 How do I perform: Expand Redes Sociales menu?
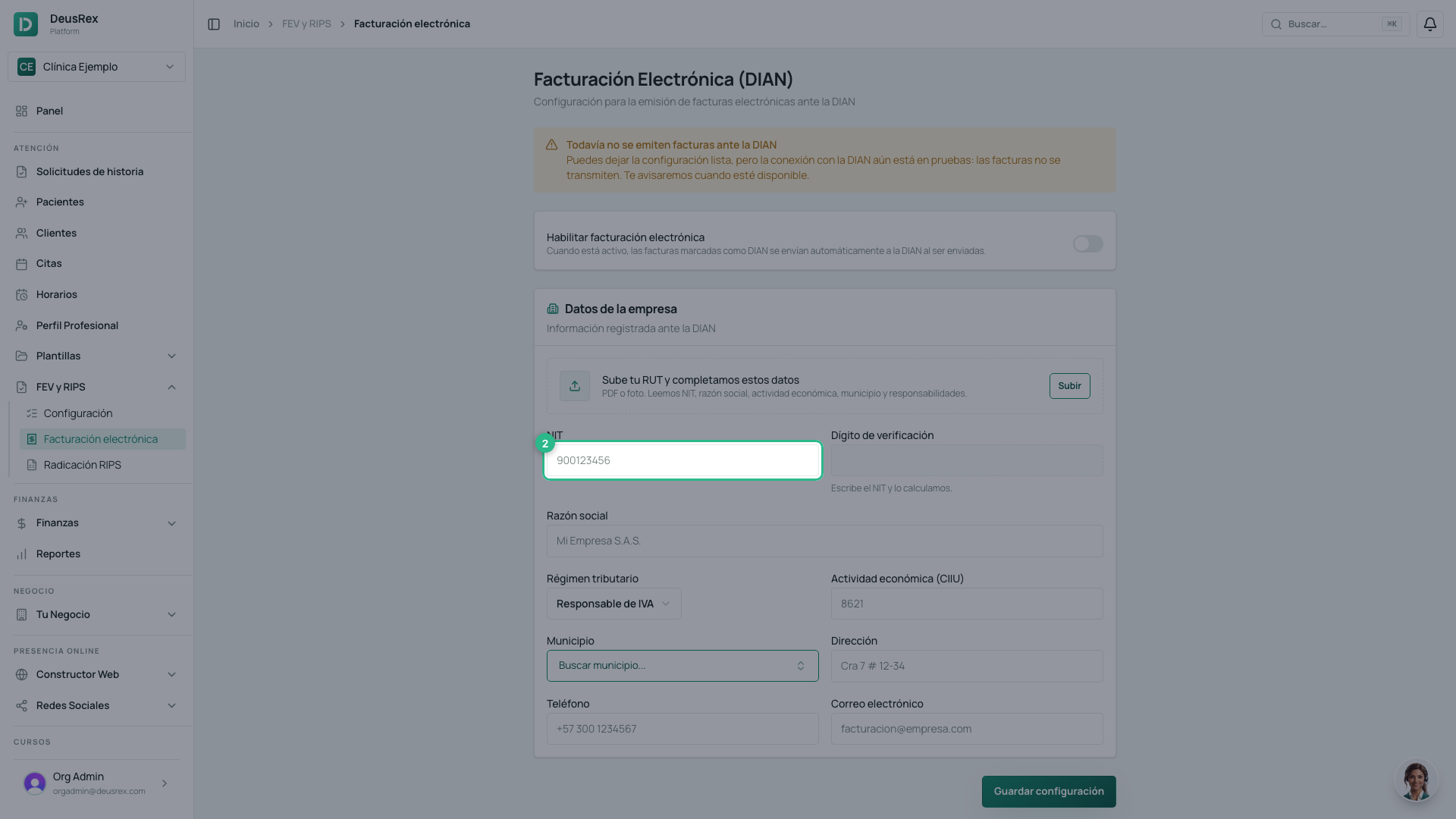(x=96, y=706)
